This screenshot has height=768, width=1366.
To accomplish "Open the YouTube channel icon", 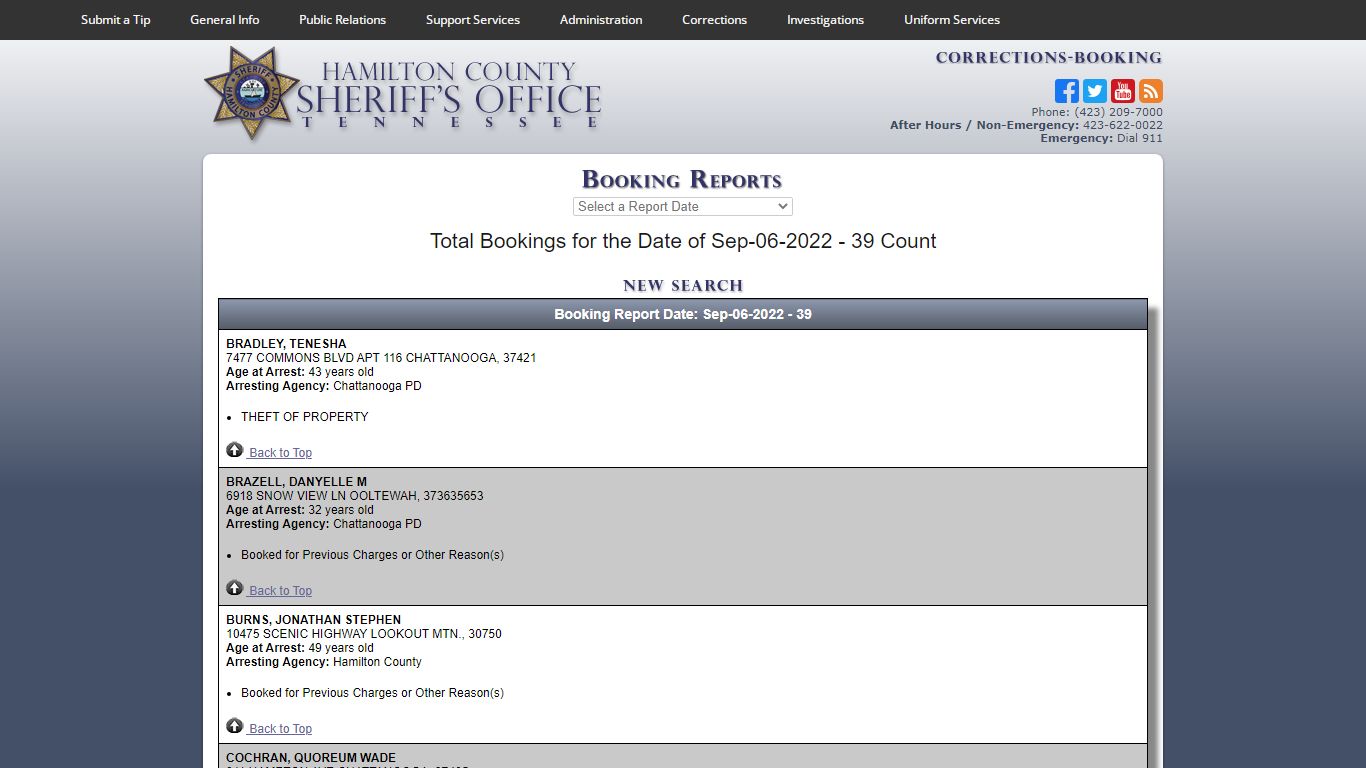I will click(x=1123, y=91).
